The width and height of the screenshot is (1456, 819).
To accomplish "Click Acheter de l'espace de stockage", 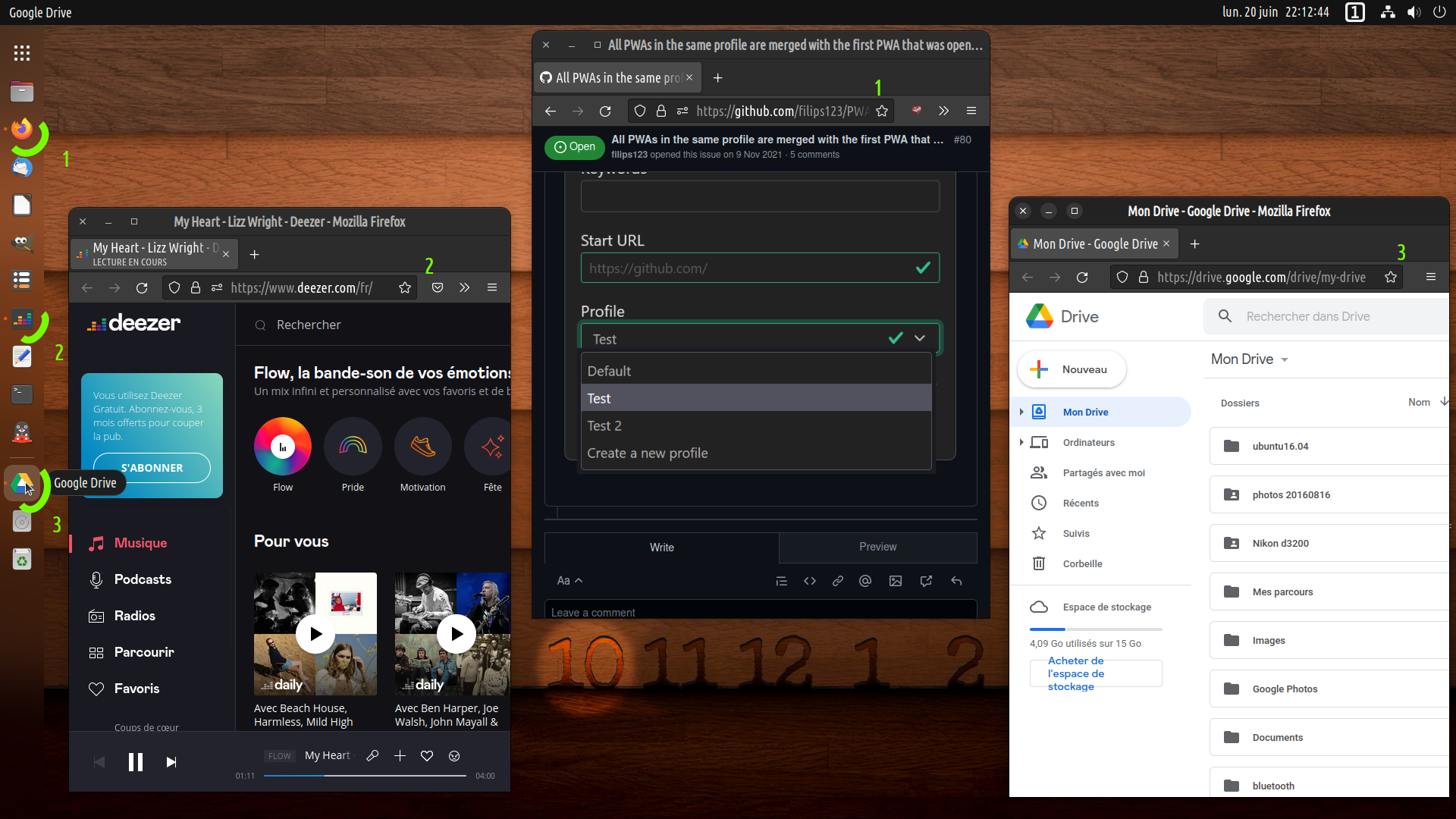I will pyautogui.click(x=1096, y=673).
